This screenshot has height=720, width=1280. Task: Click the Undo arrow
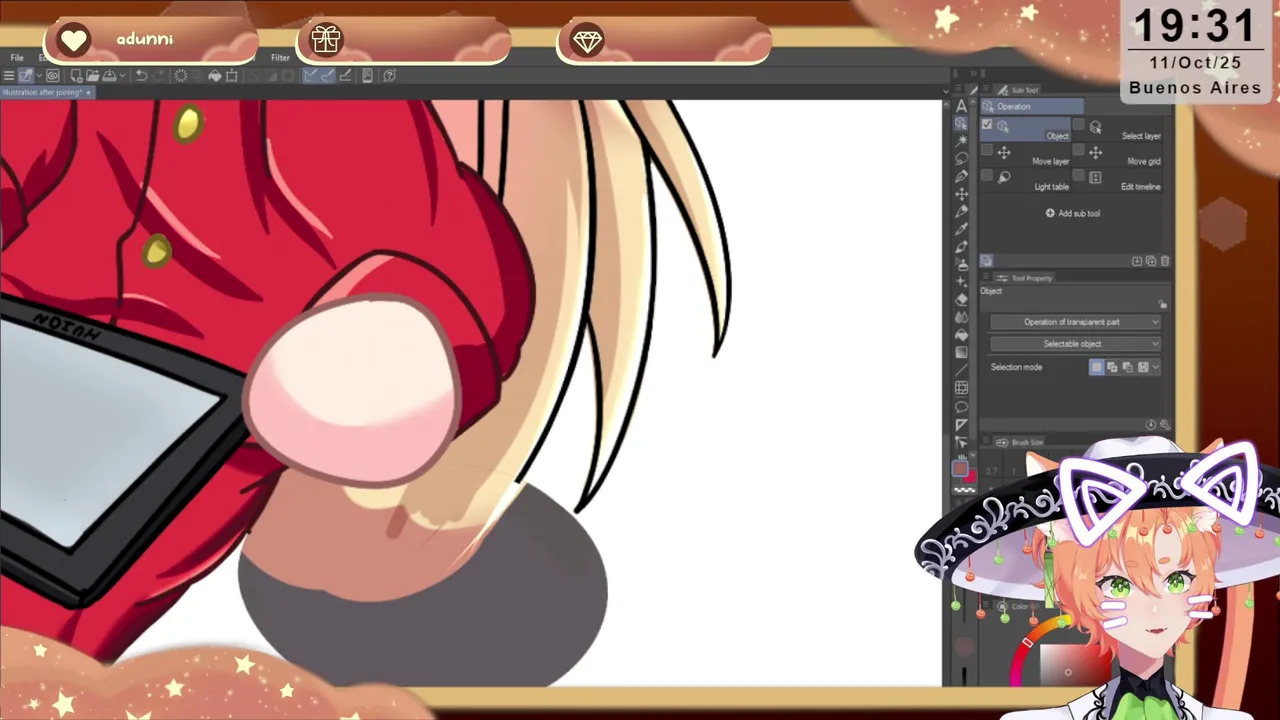point(141,76)
